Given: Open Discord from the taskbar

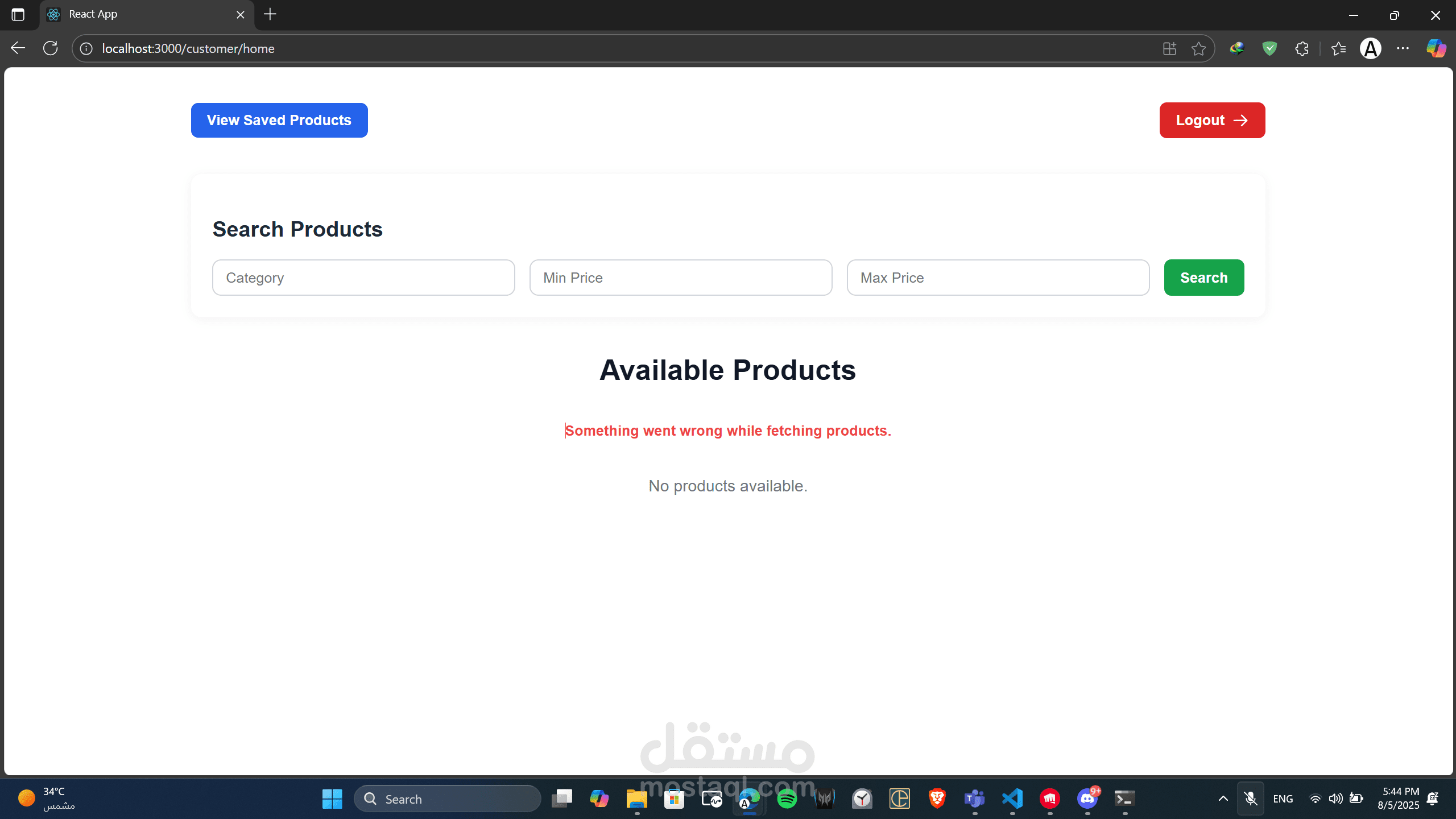Looking at the screenshot, I should 1087,799.
